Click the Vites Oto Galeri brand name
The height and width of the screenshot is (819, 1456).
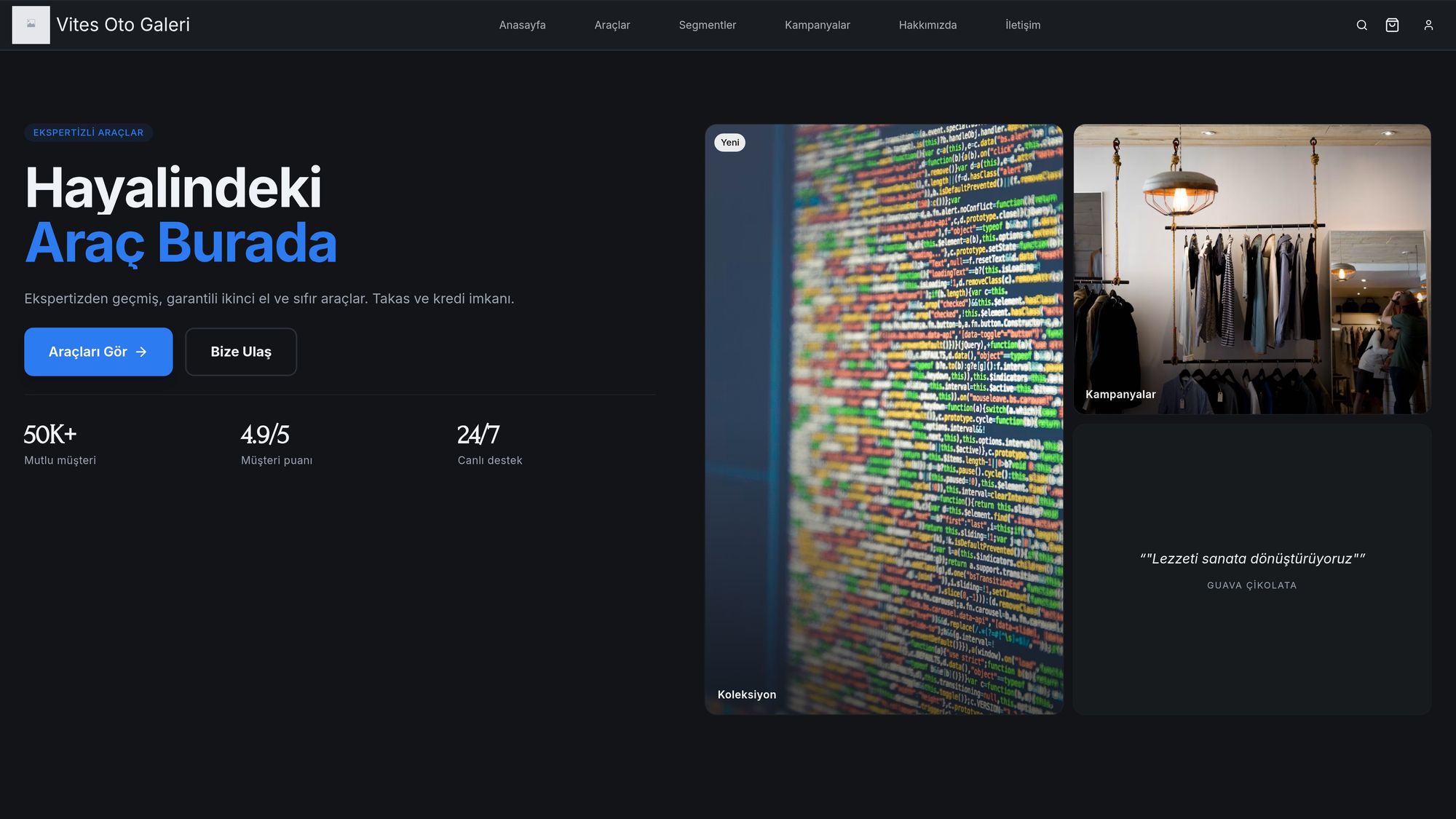point(123,25)
